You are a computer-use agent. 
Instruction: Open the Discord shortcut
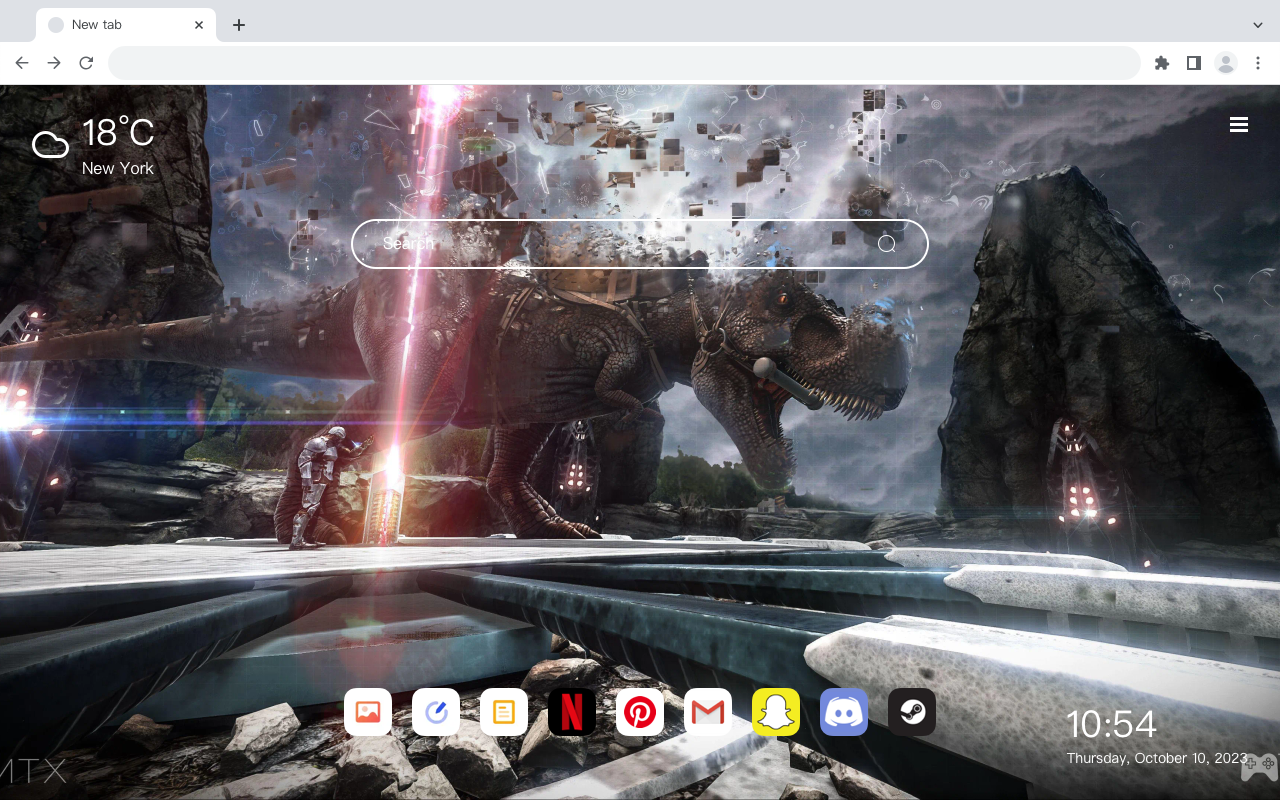844,712
